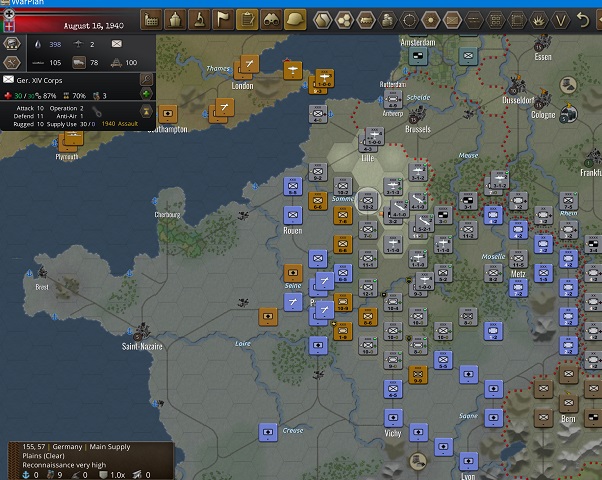The height and width of the screenshot is (480, 602).
Task: Click the Cologne city label
Action: [x=543, y=115]
